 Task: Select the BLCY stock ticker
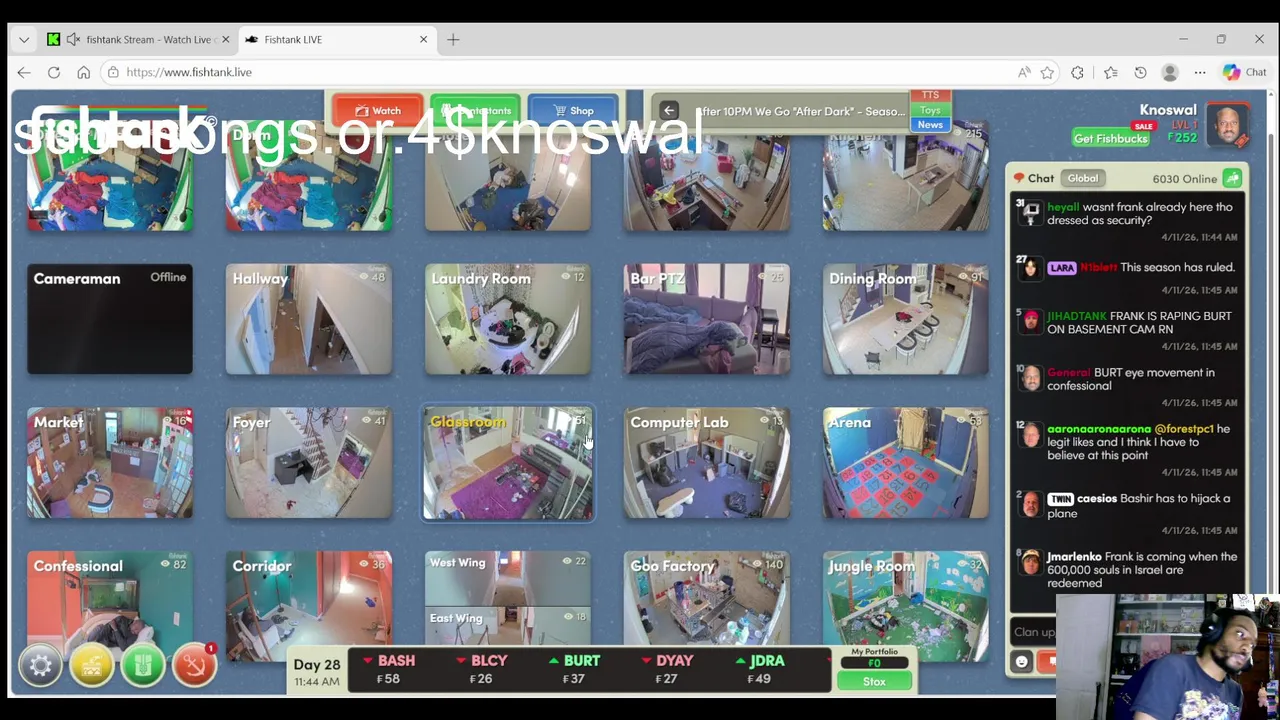[x=482, y=669]
